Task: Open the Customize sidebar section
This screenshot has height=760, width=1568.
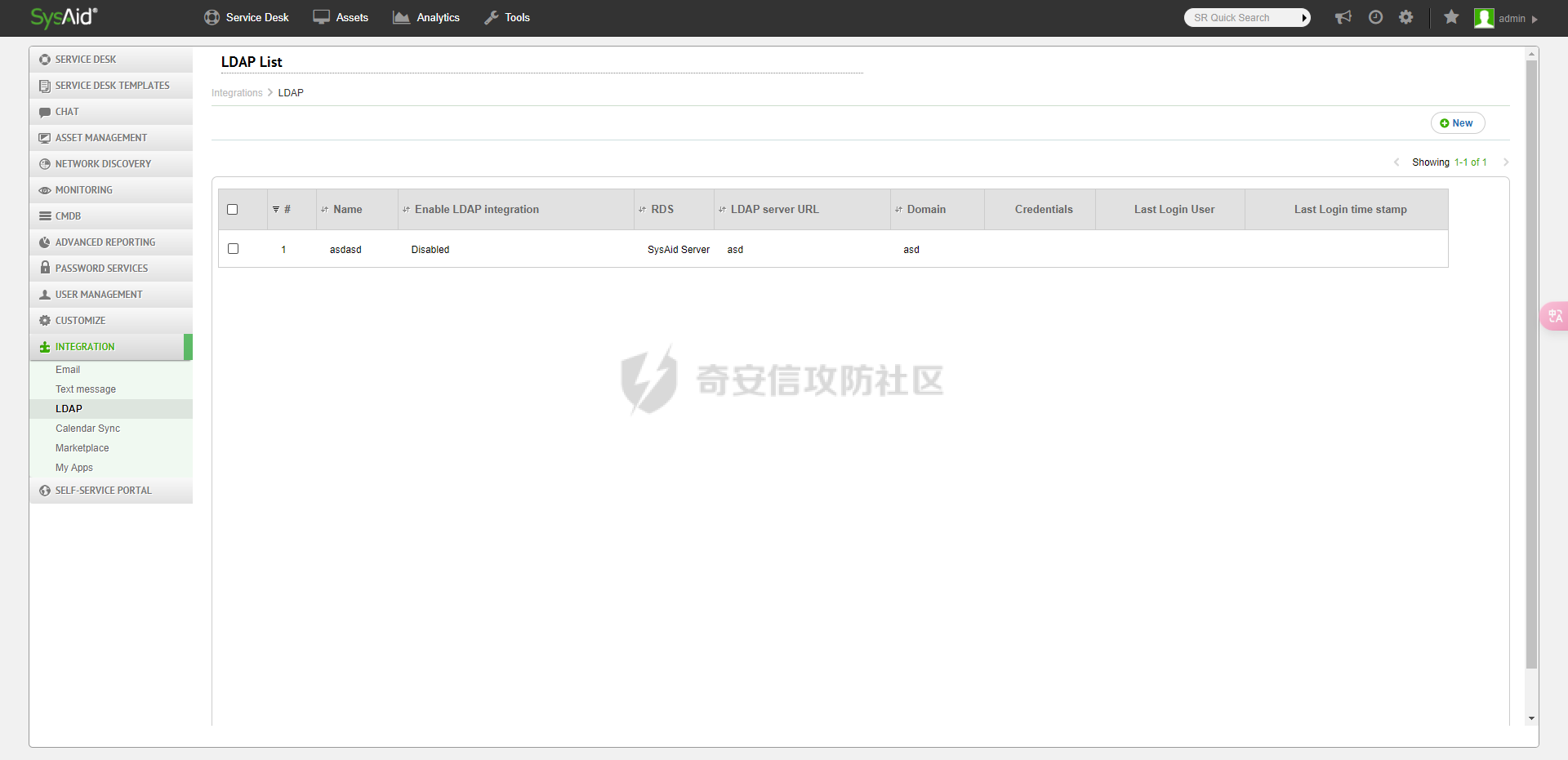Action: click(x=111, y=321)
